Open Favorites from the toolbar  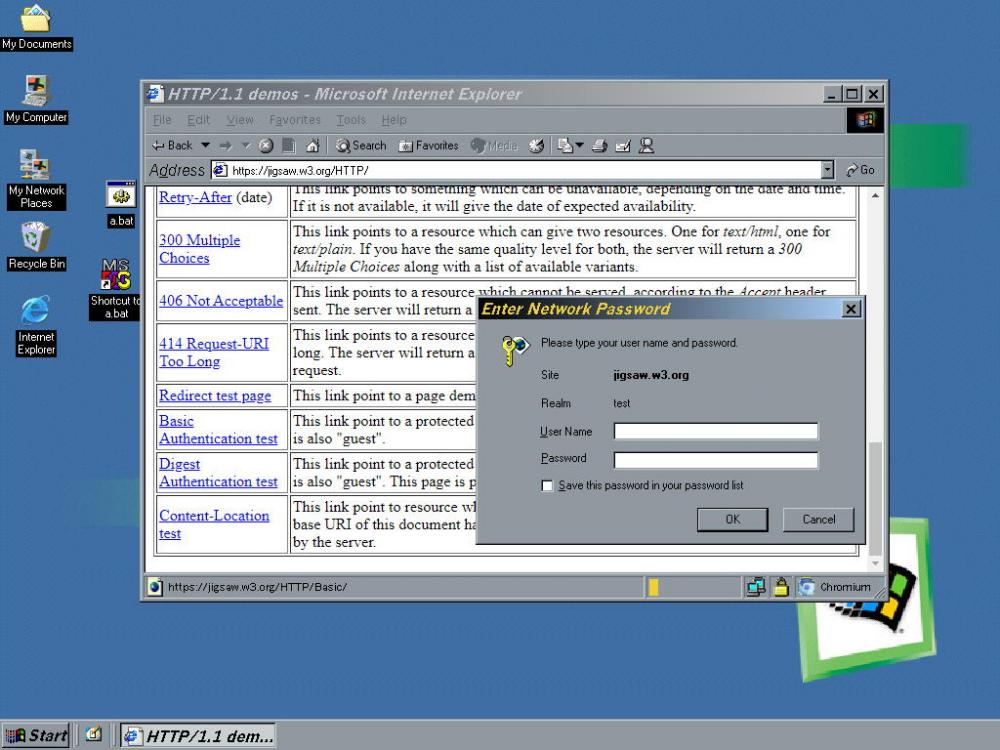point(428,146)
